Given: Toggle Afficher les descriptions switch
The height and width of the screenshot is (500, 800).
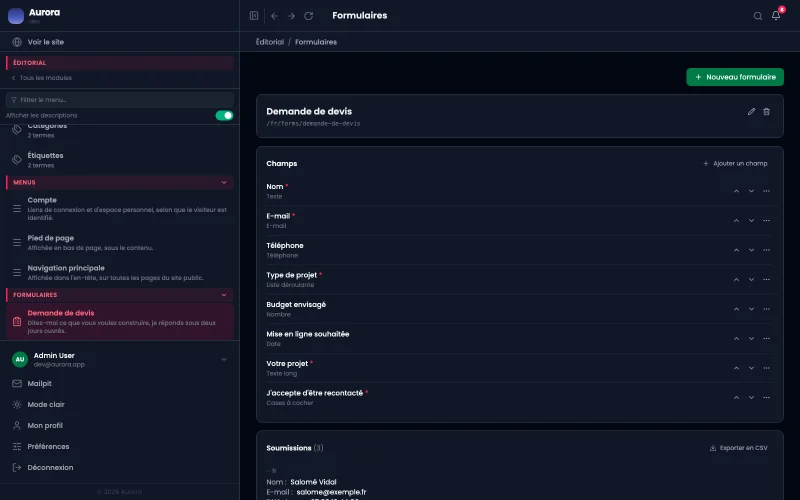Looking at the screenshot, I should [x=224, y=115].
